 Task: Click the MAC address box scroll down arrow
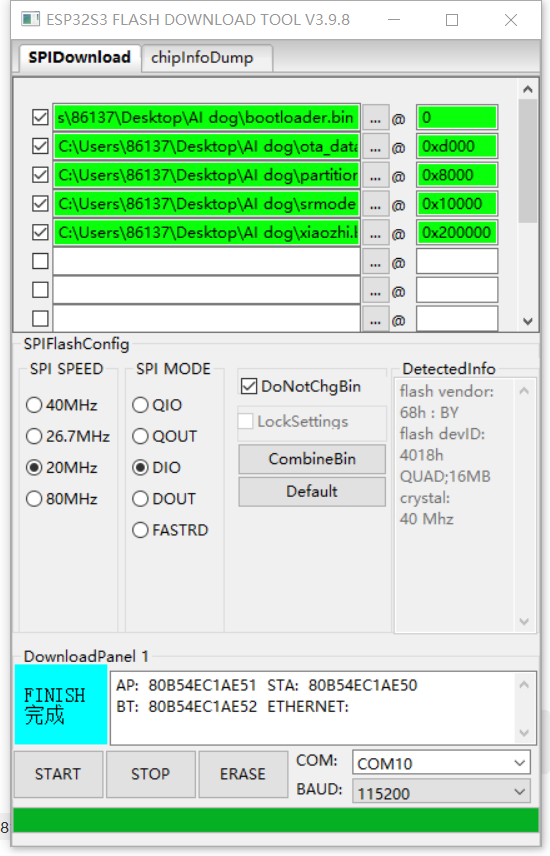(x=524, y=733)
